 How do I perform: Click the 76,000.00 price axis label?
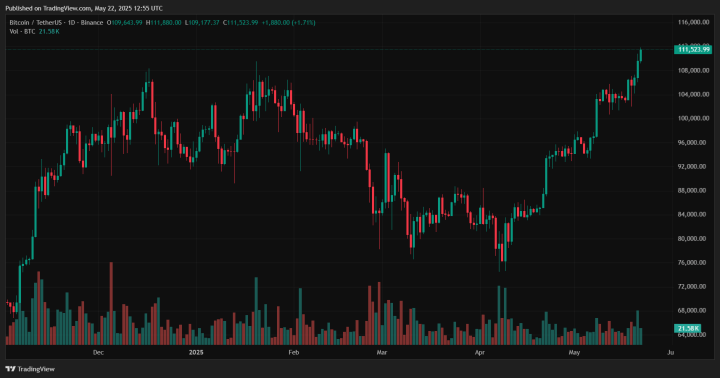pos(693,262)
